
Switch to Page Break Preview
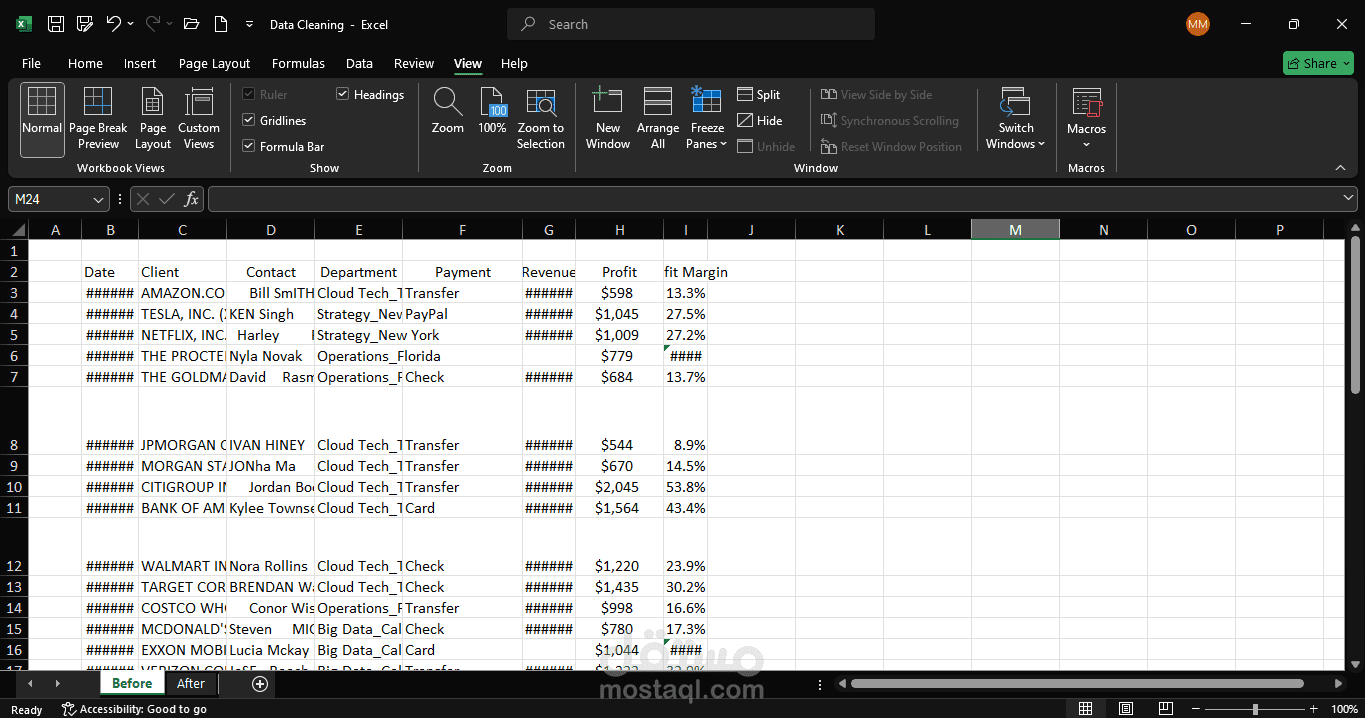(x=98, y=119)
